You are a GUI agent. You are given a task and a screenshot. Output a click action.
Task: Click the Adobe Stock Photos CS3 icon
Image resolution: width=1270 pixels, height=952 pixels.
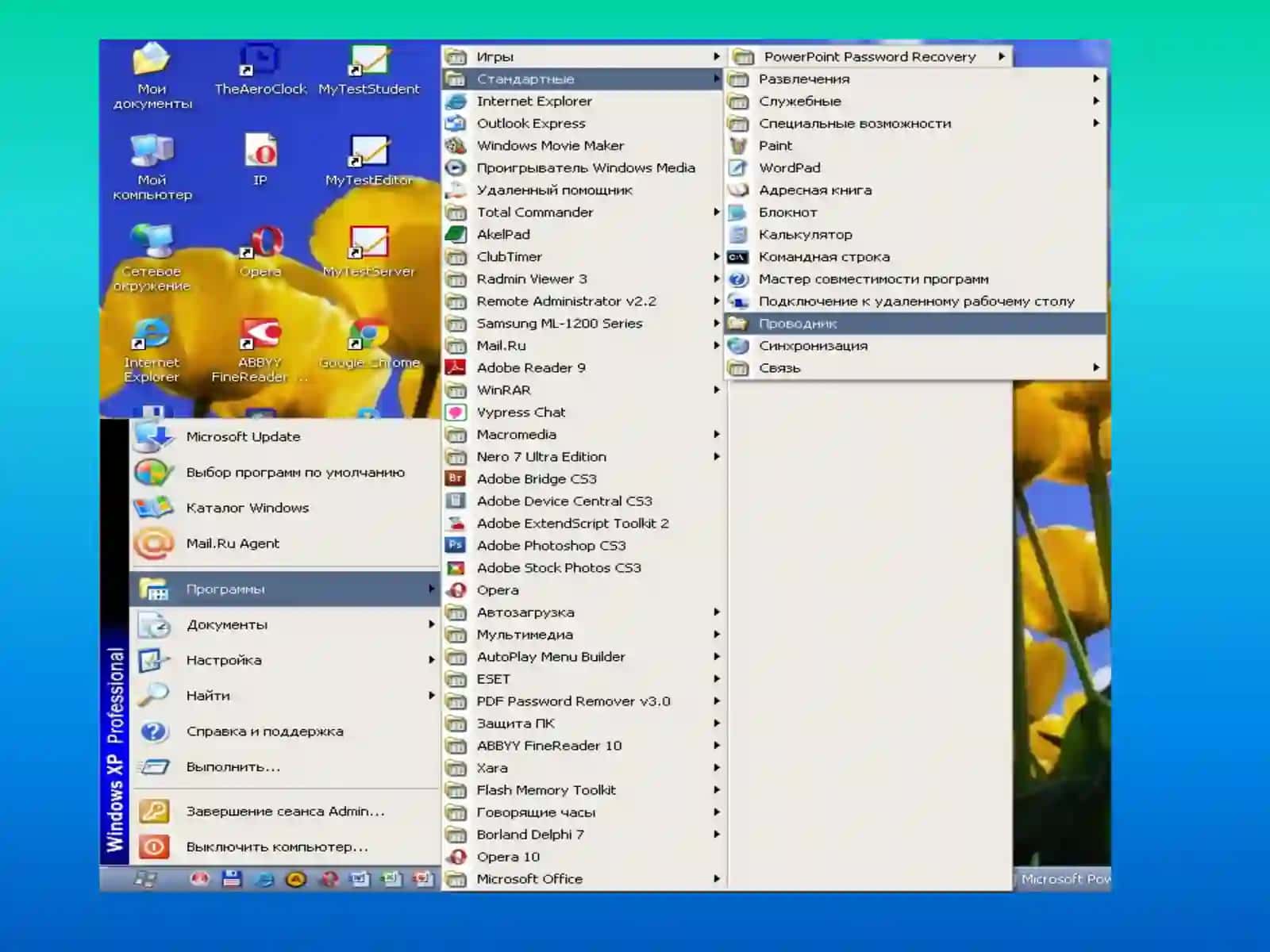pos(456,568)
